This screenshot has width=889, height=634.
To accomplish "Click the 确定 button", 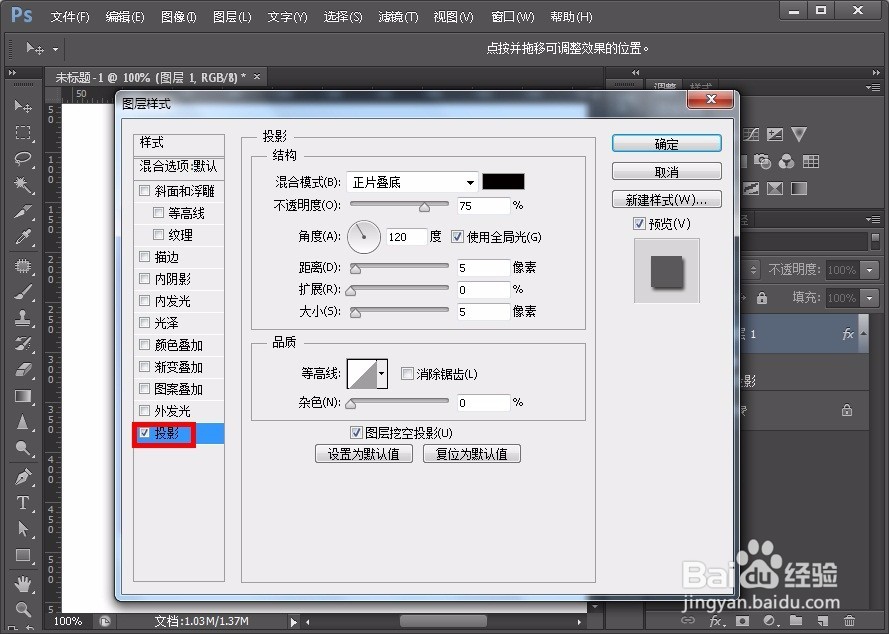I will click(667, 144).
